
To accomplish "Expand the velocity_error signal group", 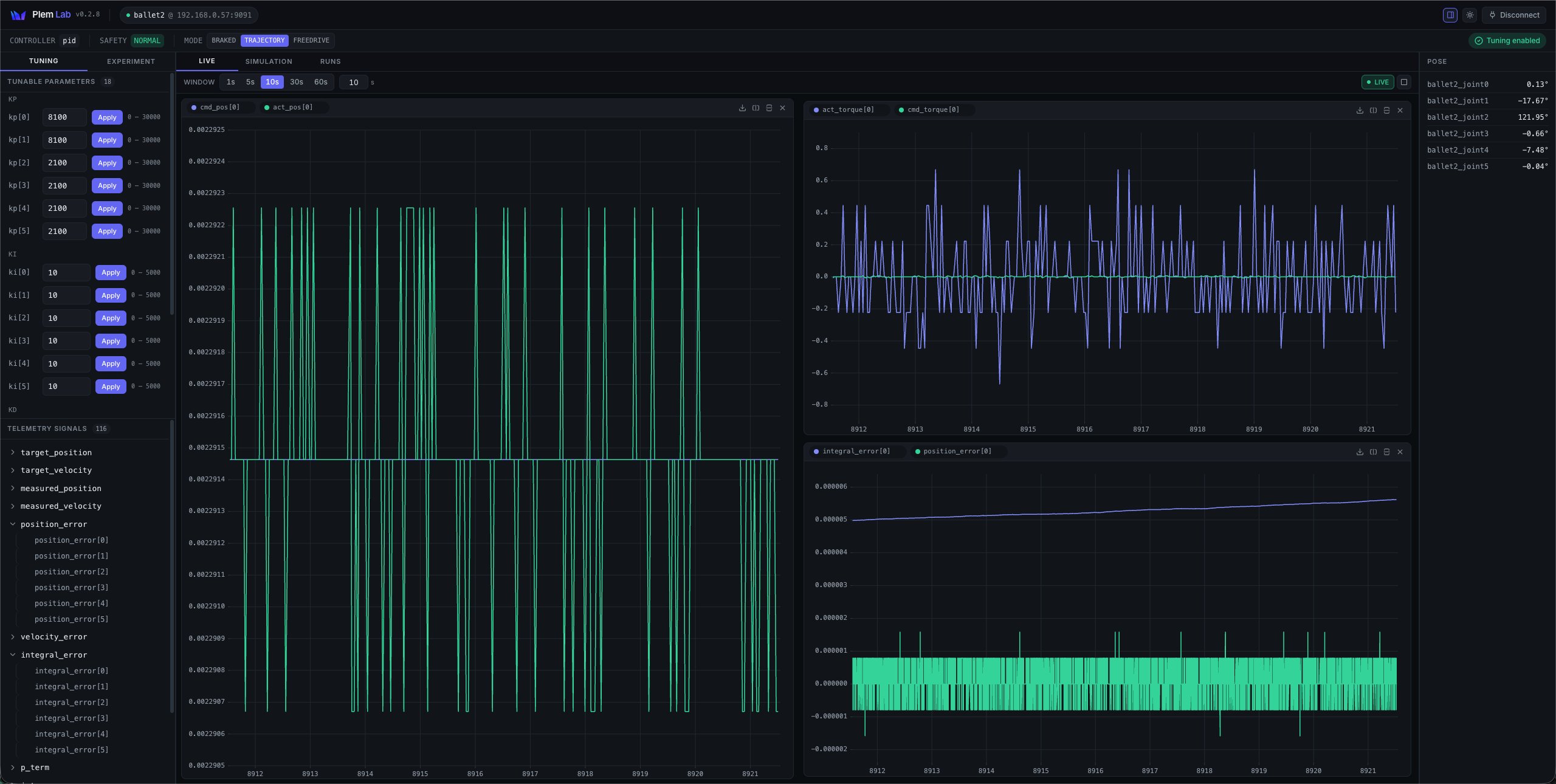I will (x=53, y=637).
